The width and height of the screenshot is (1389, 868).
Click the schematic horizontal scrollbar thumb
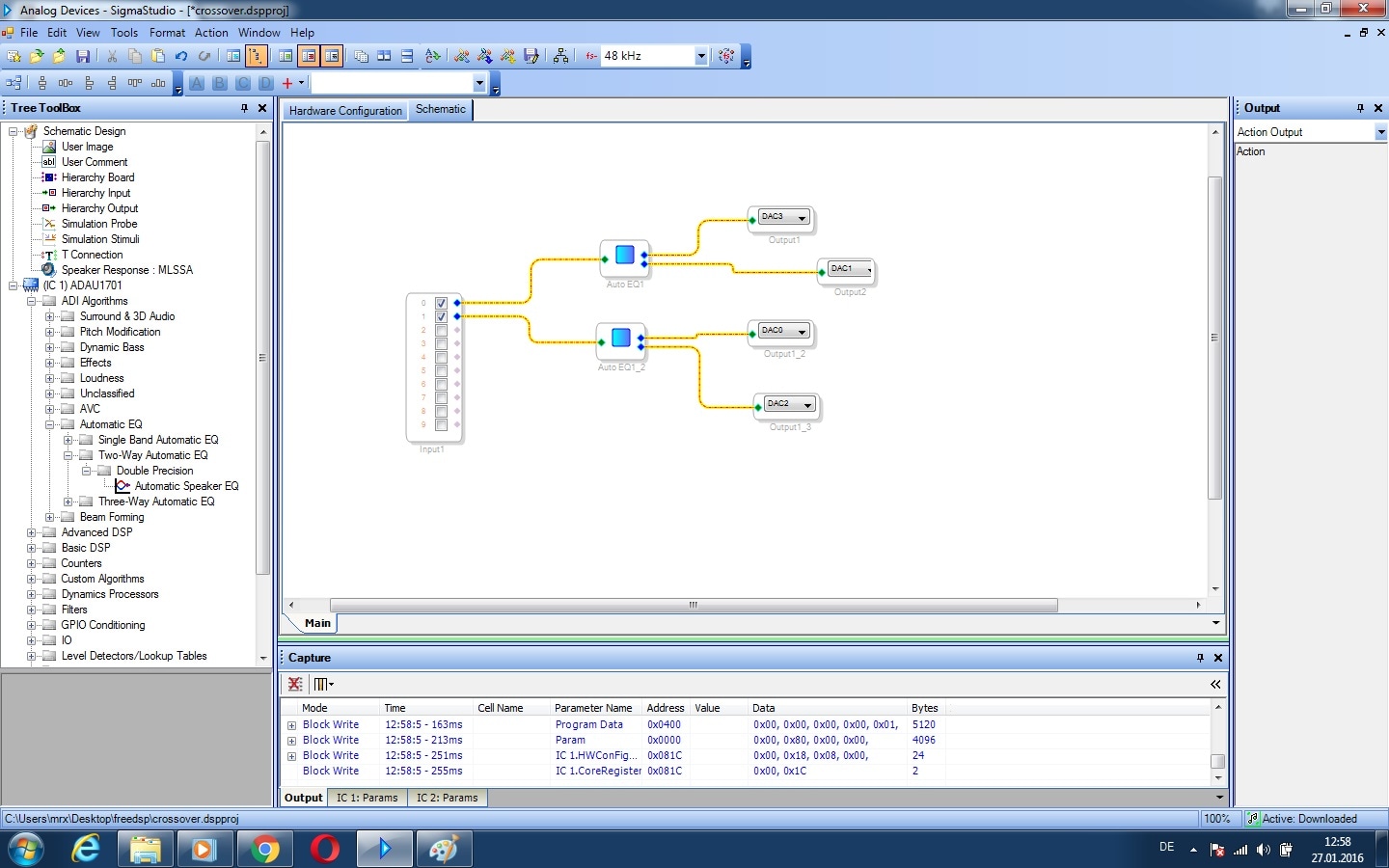(694, 606)
